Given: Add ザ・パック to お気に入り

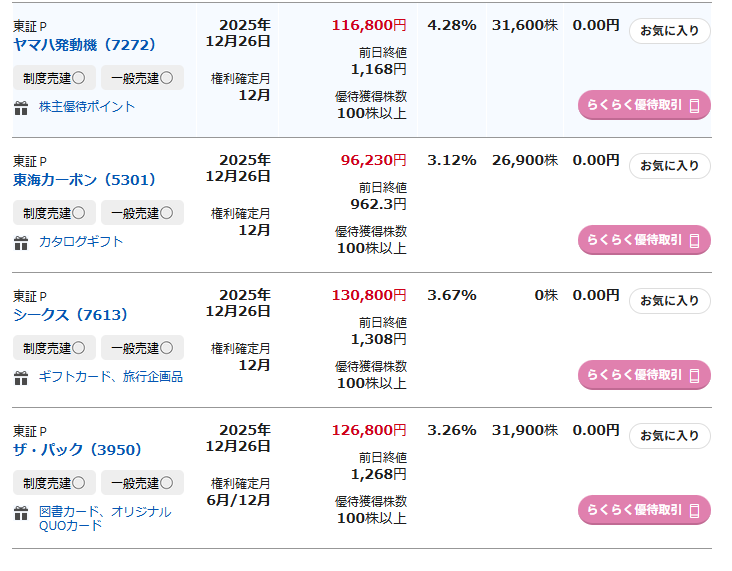Looking at the screenshot, I should (669, 436).
